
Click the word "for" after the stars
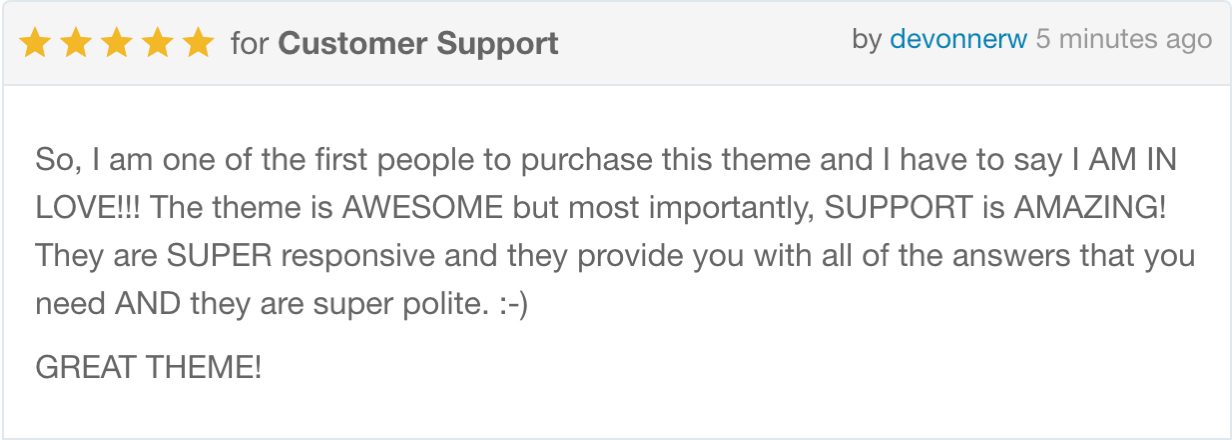click(x=249, y=44)
